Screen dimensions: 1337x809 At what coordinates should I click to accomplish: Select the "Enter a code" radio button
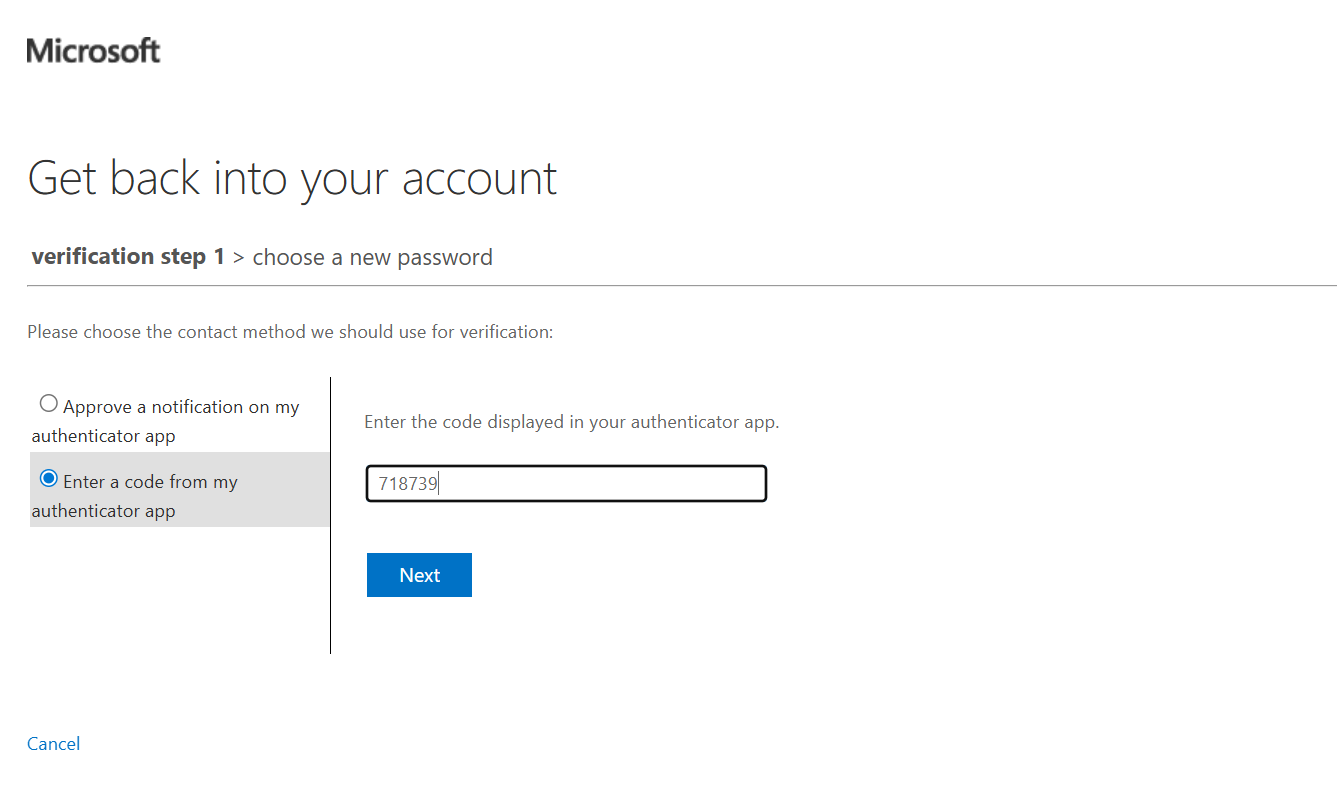[x=48, y=479]
